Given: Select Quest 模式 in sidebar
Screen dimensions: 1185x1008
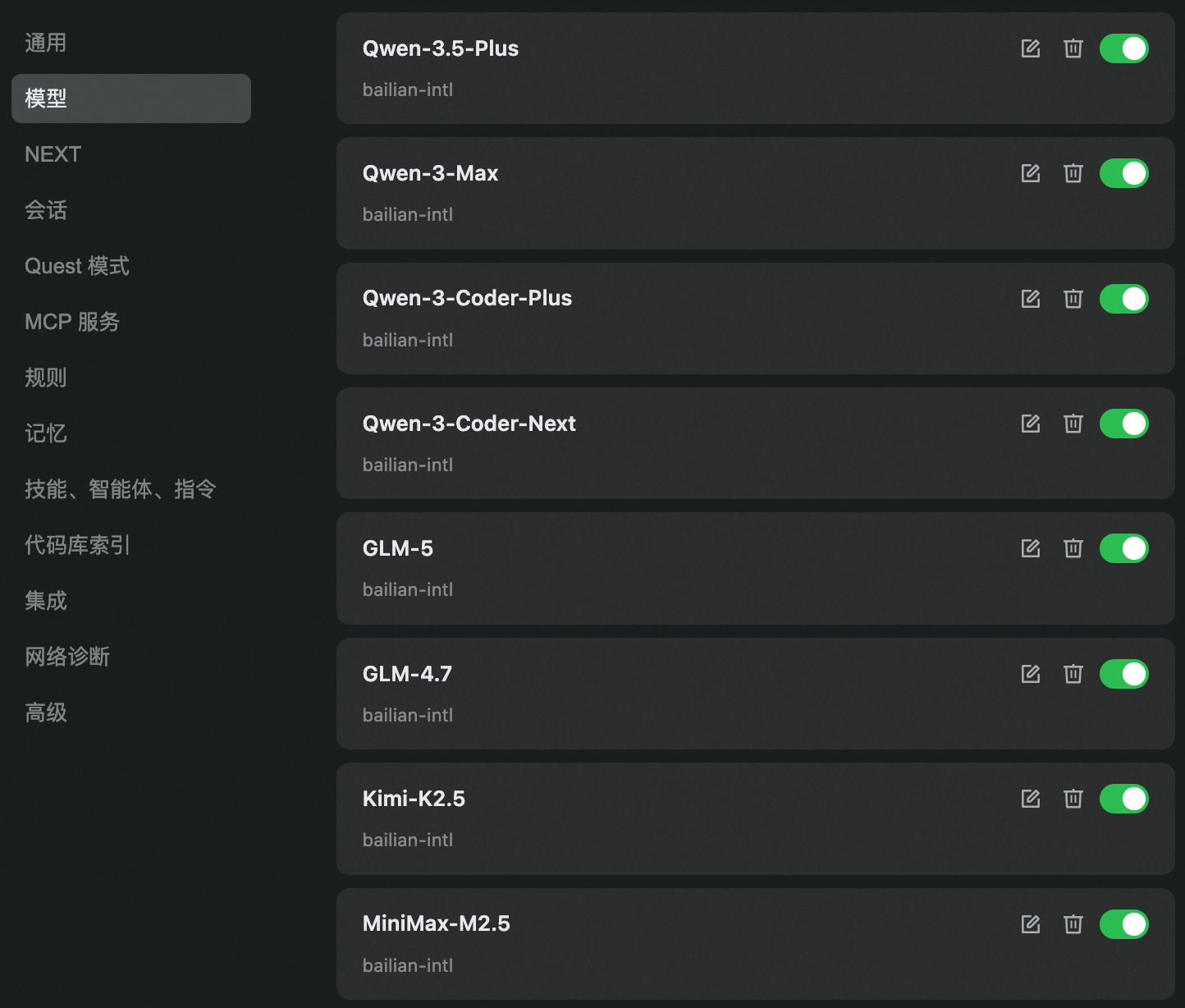Looking at the screenshot, I should point(77,266).
